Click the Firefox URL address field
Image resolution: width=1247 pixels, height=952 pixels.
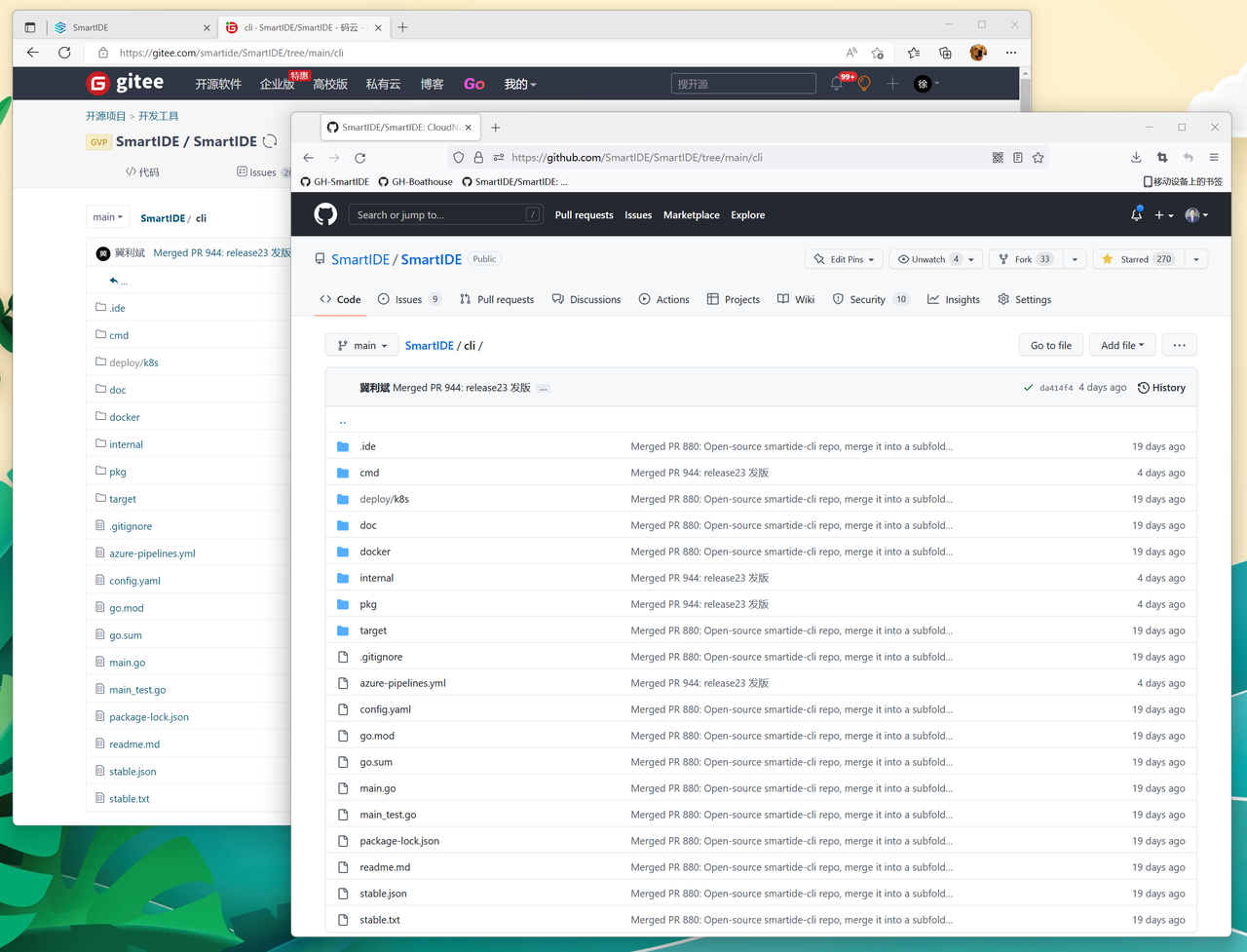(x=745, y=157)
